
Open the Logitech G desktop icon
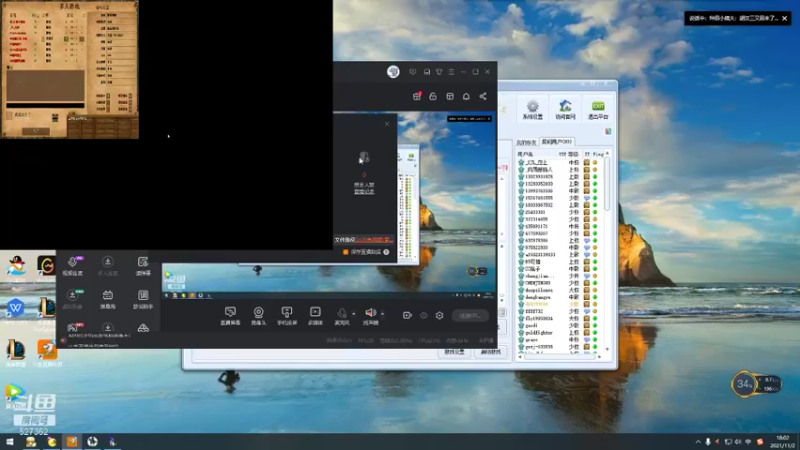(x=46, y=268)
